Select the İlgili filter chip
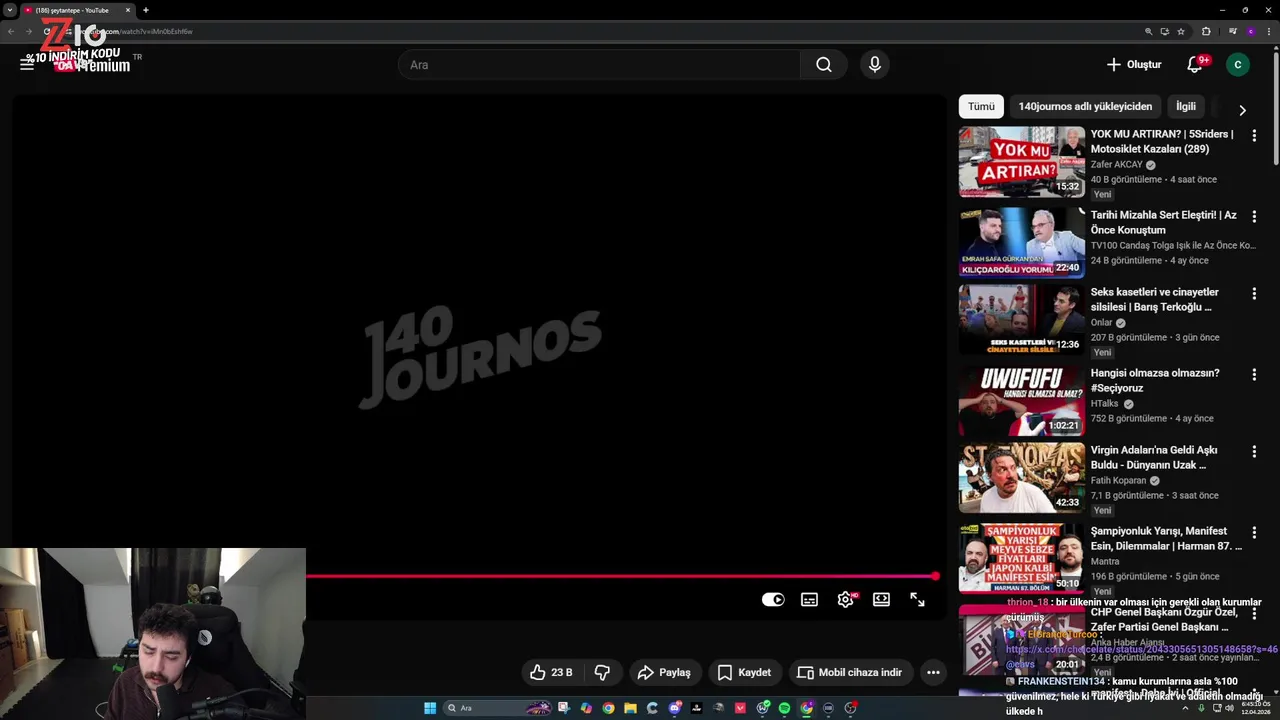This screenshot has height=720, width=1280. coord(1186,106)
